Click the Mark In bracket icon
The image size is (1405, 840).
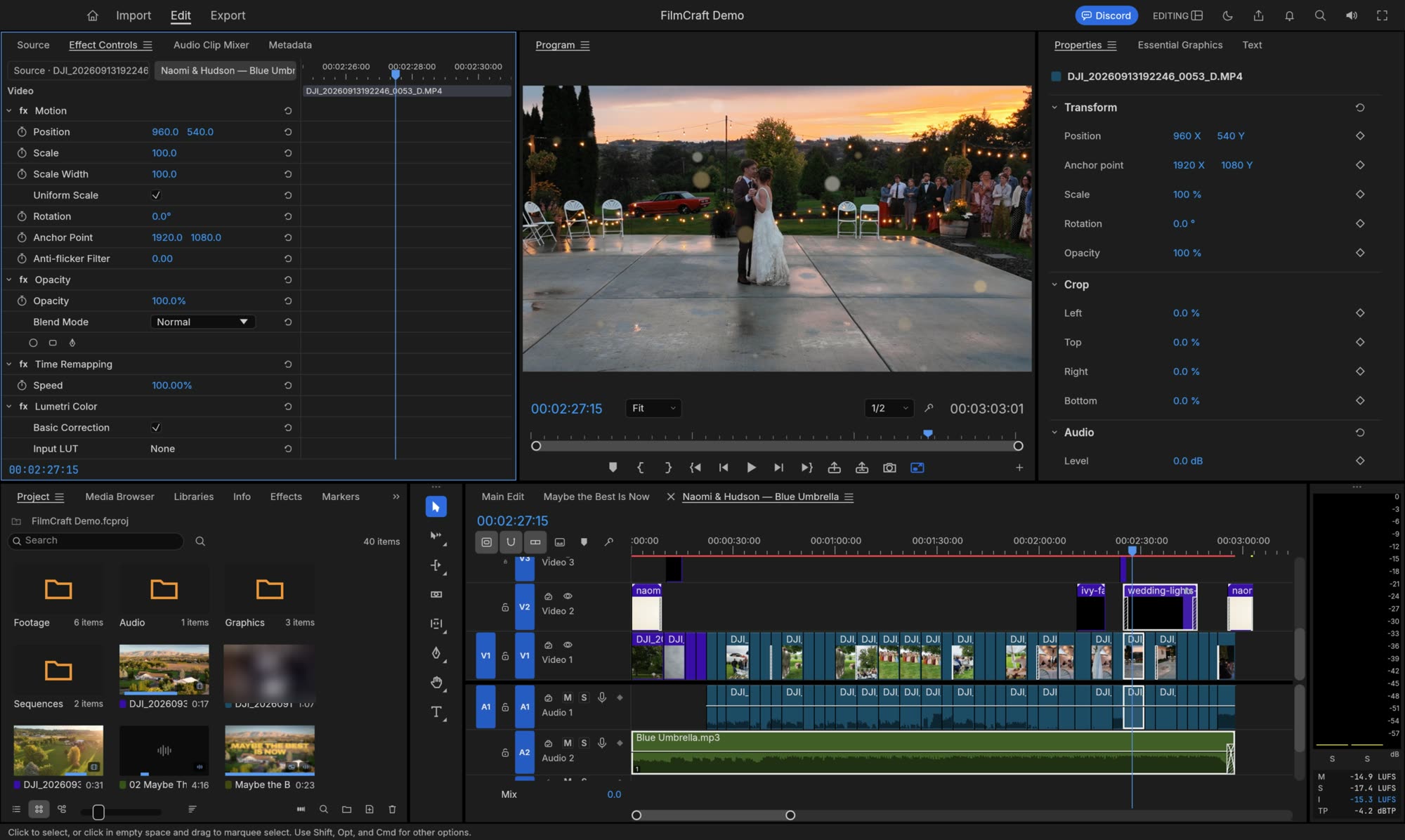click(640, 468)
